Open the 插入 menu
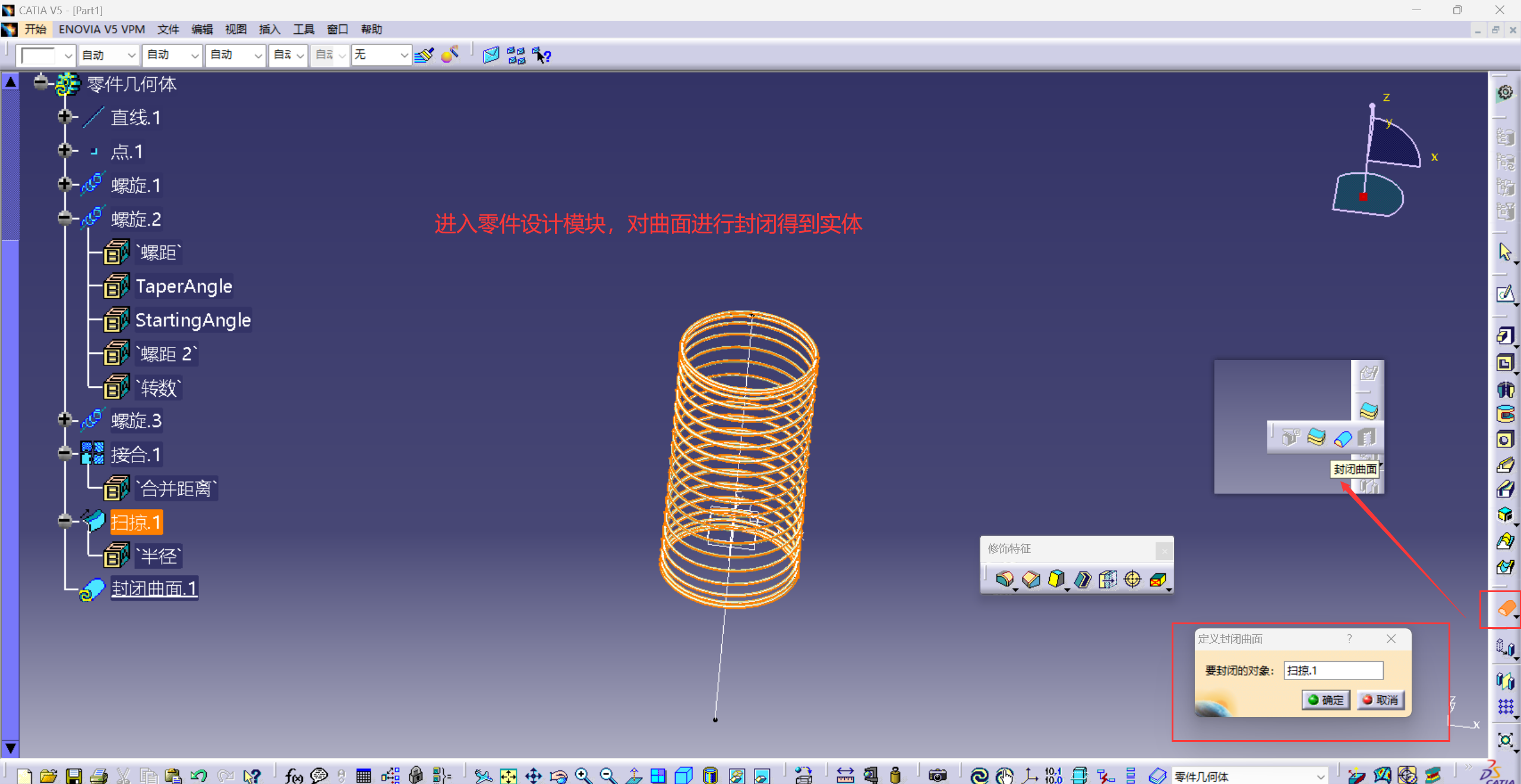The height and width of the screenshot is (784, 1521). 269,29
